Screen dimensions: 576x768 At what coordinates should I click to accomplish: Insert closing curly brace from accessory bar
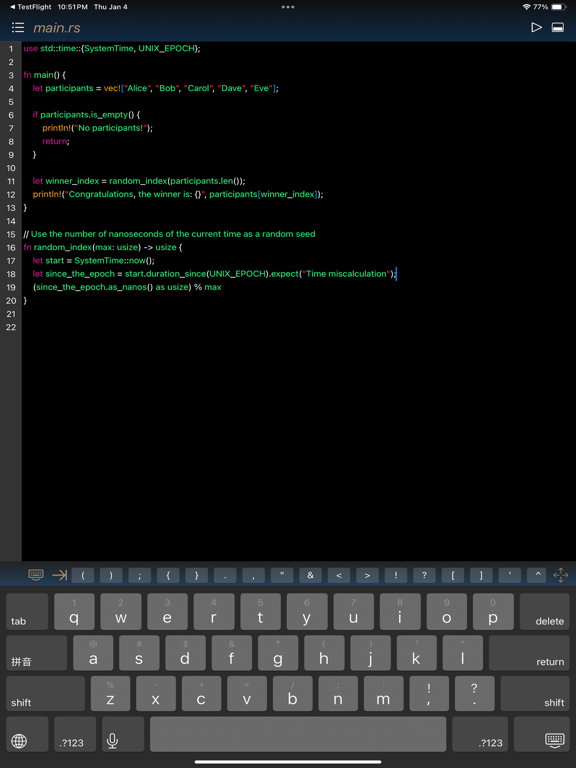196,576
